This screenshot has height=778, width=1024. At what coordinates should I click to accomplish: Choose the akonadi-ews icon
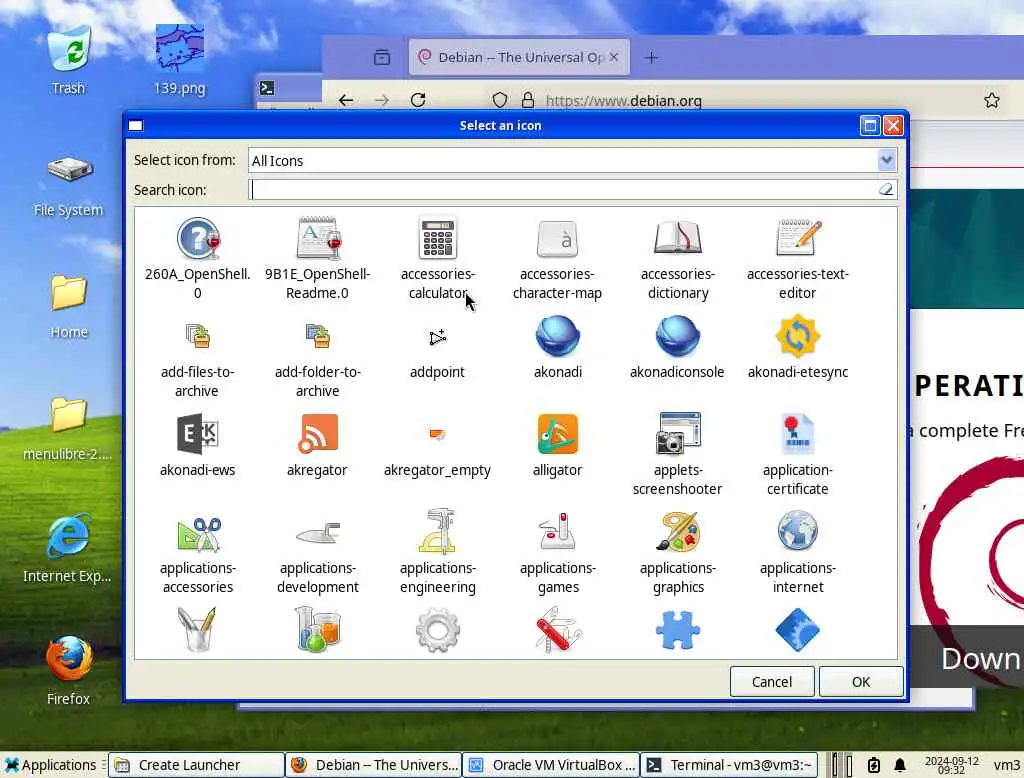click(x=198, y=434)
